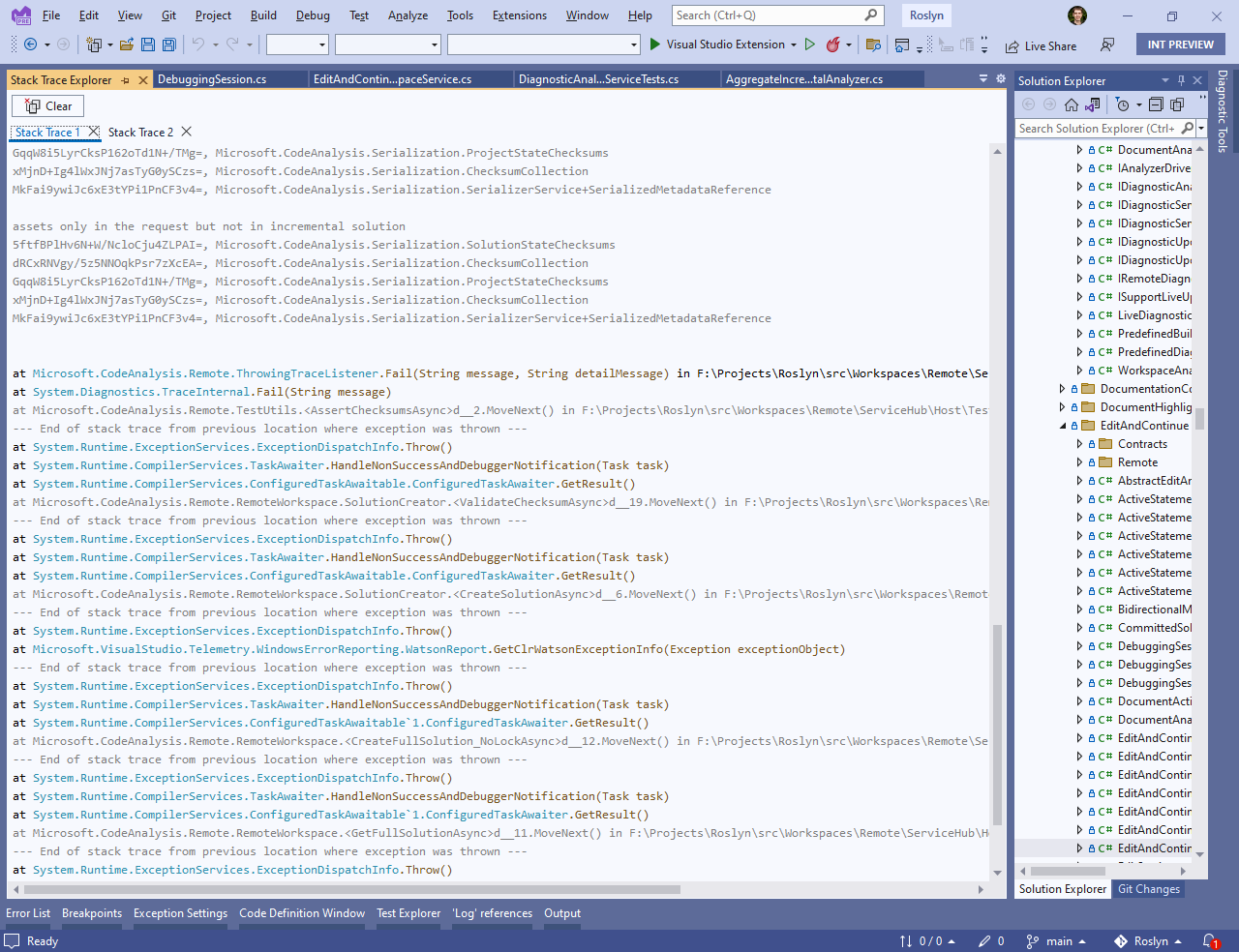Click the Save current file icon
This screenshot has height=952, width=1239.
pos(147,45)
